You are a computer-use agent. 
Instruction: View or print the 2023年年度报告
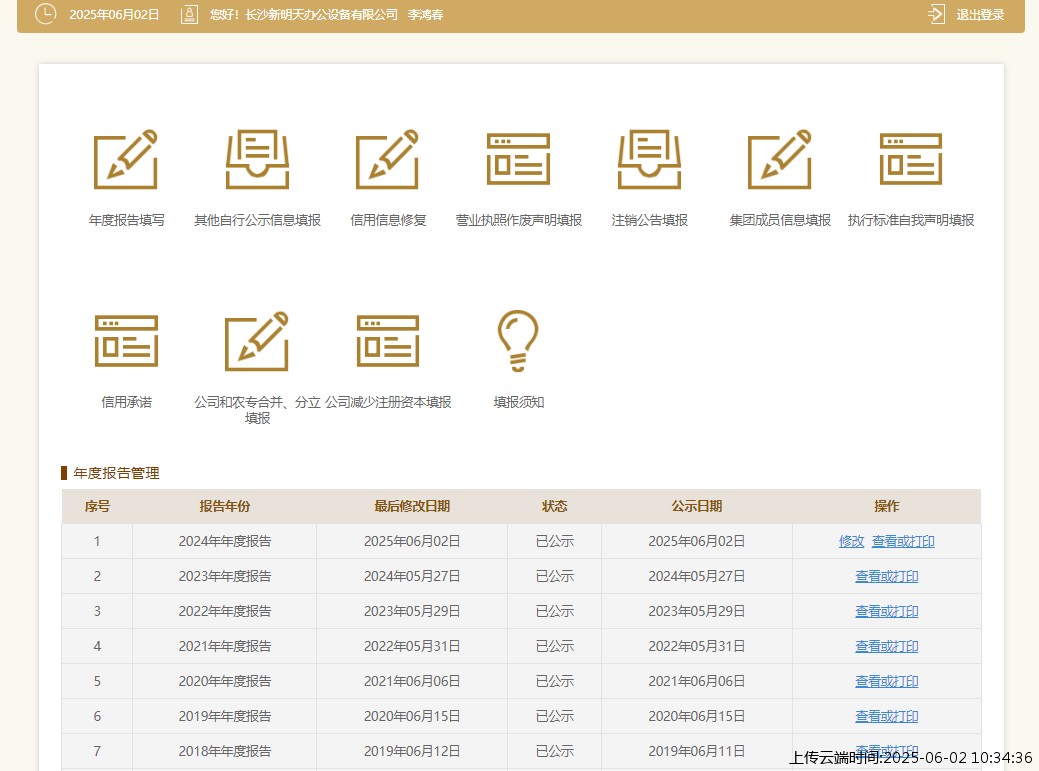(887, 576)
